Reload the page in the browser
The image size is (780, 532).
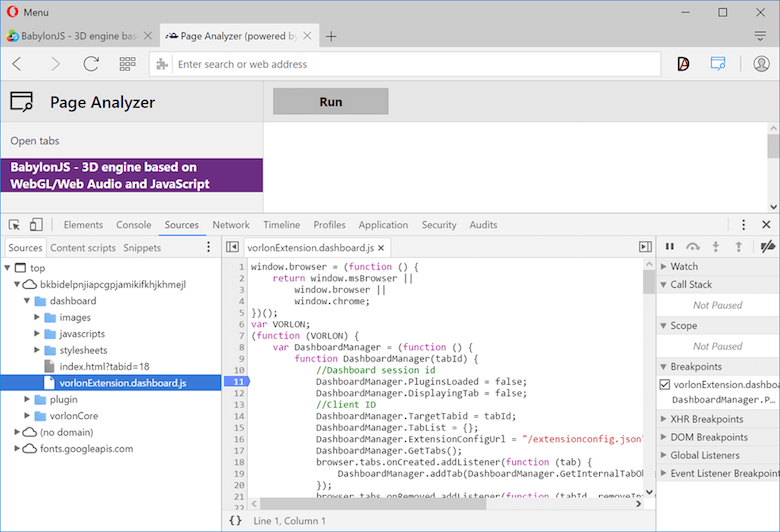[x=91, y=64]
